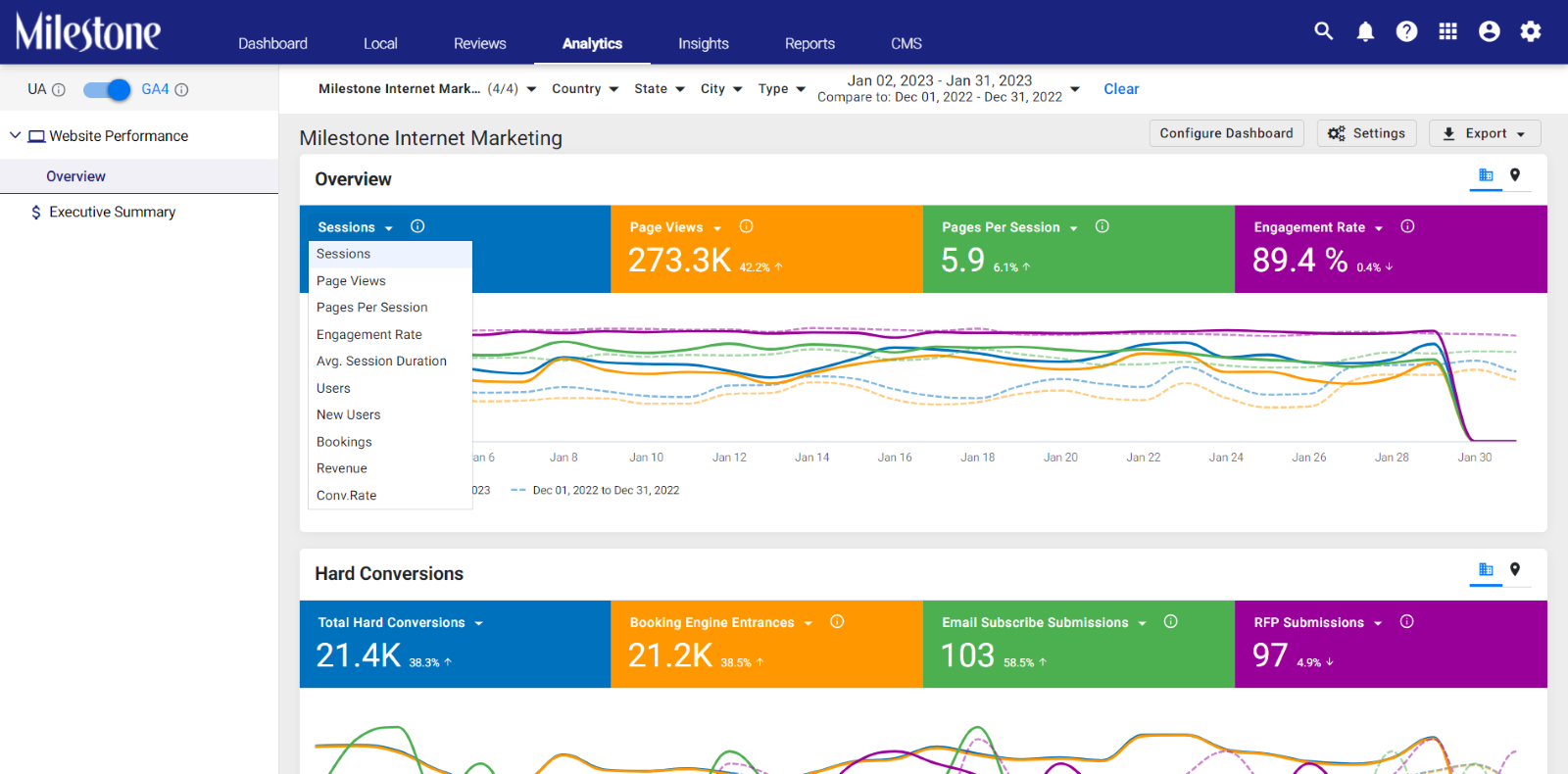The image size is (1568, 774).
Task: Go to the Dashboard tab
Action: click(272, 43)
